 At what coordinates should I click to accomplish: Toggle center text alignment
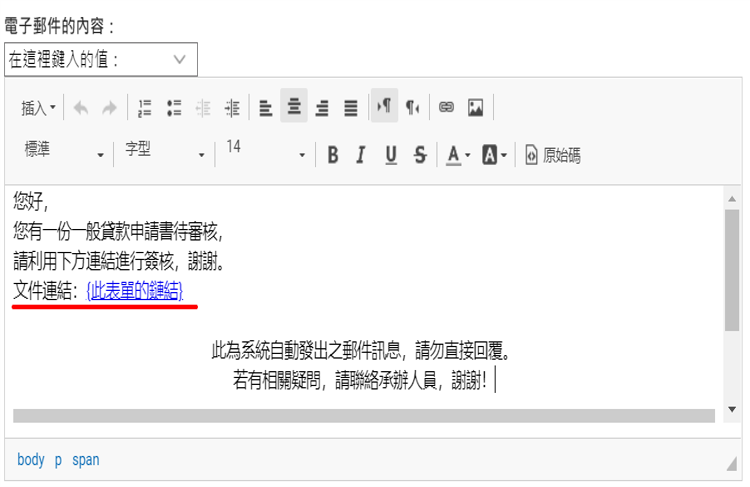point(294,106)
